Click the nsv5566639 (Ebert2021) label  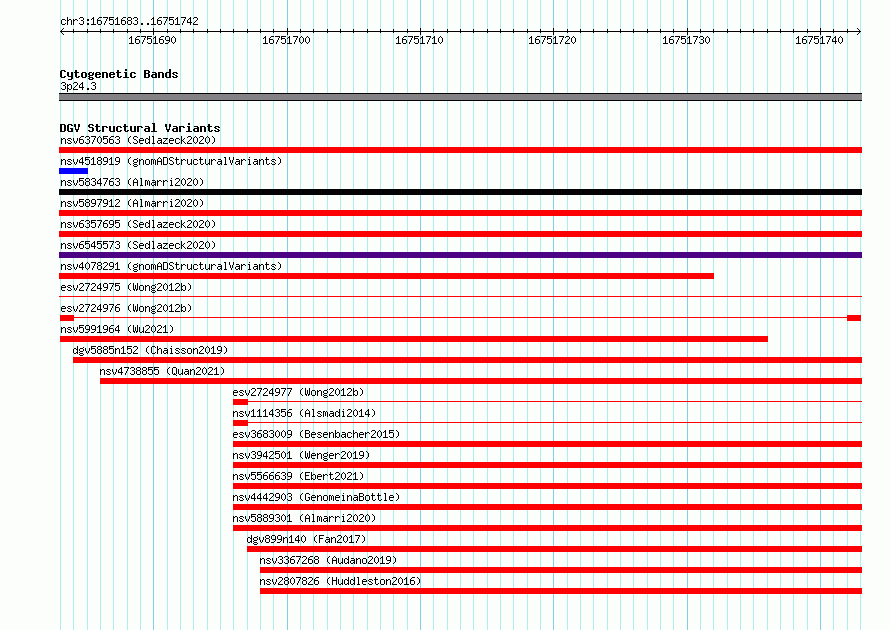[298, 476]
